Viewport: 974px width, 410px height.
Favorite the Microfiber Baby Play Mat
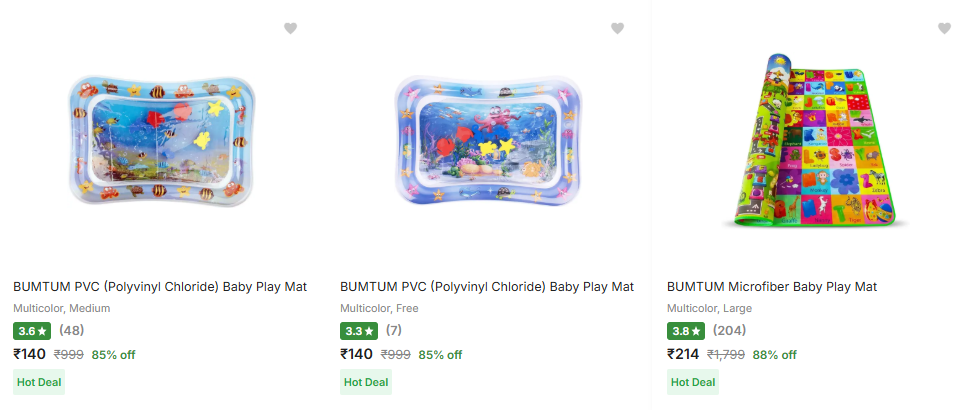click(944, 29)
